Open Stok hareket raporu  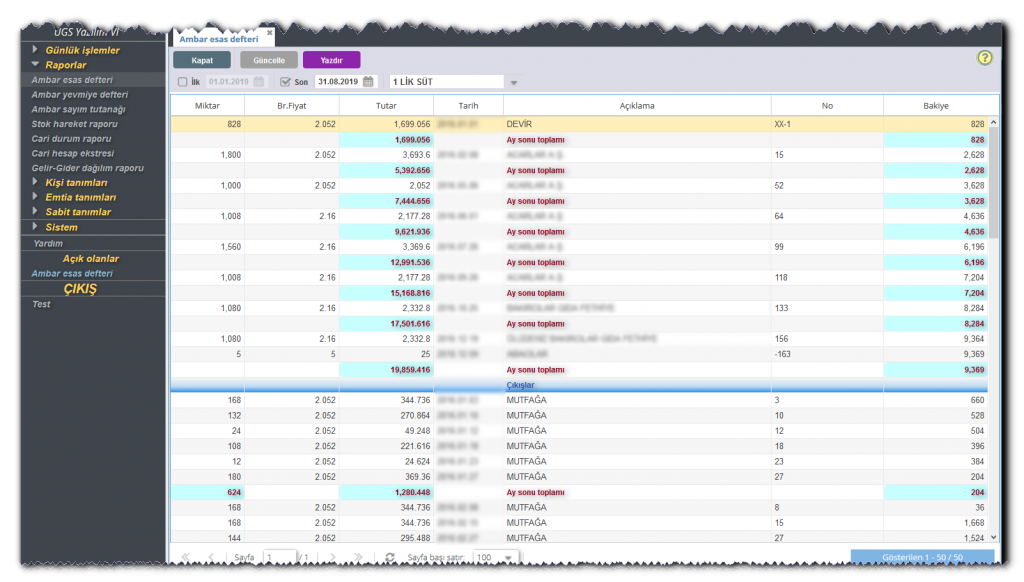coord(74,123)
